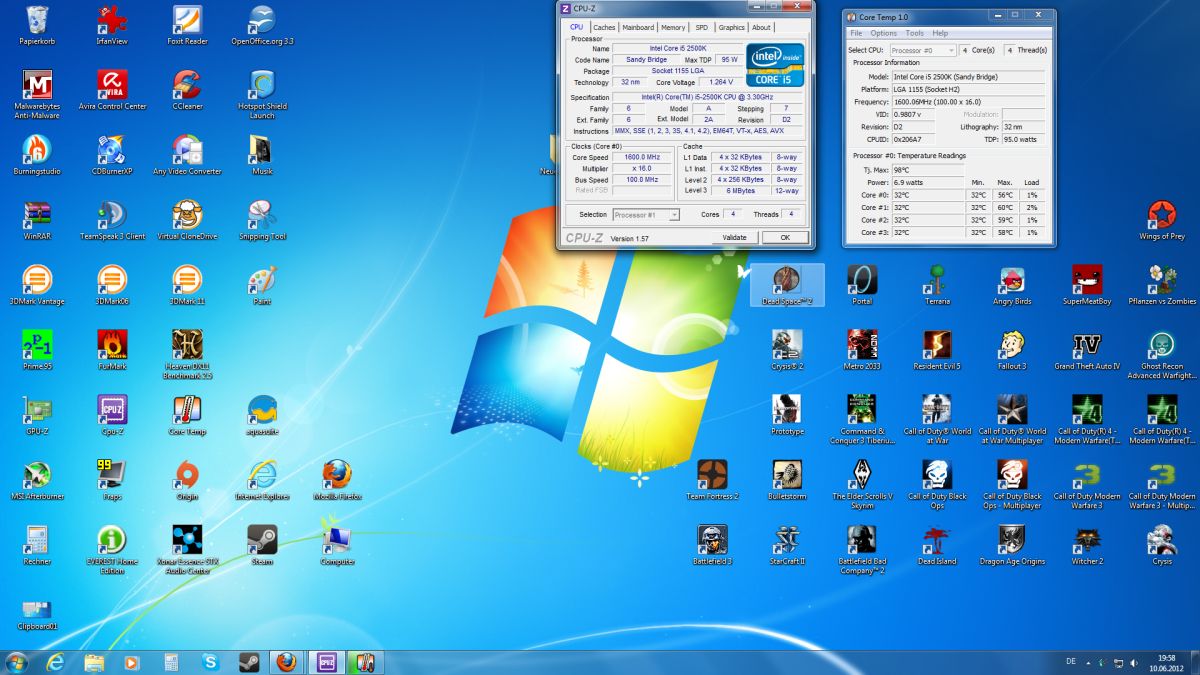The image size is (1200, 675).
Task: Launch CCleaner from the desktop
Action: point(187,90)
